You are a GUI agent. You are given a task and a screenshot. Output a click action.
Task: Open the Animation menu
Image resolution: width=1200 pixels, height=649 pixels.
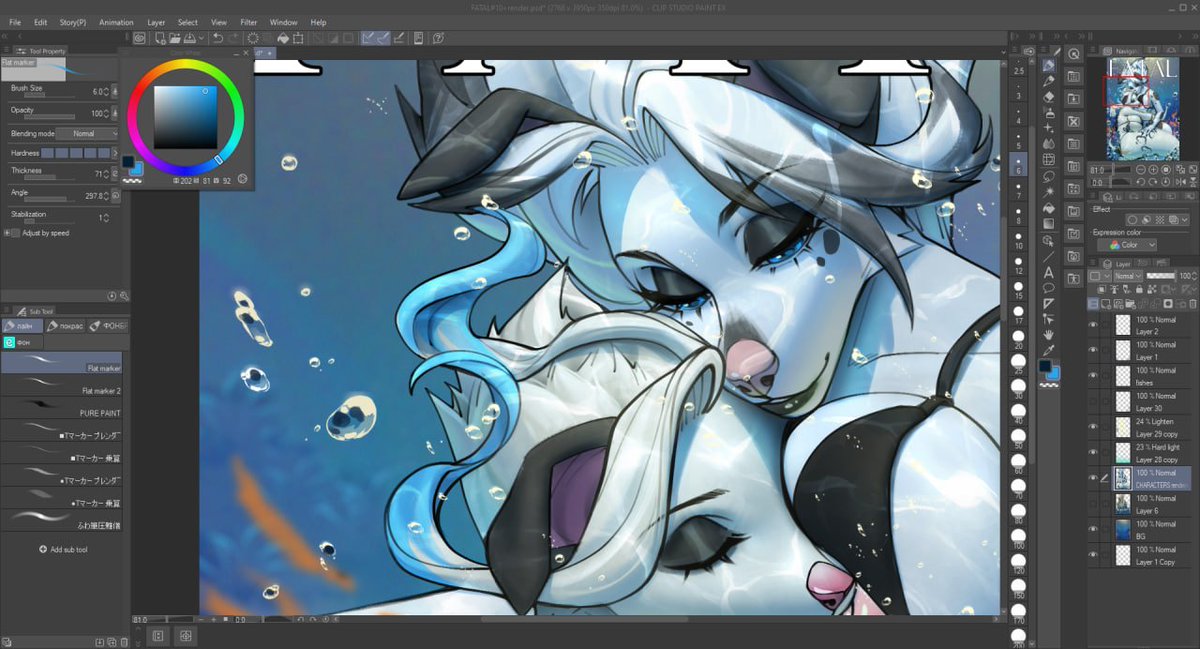[x=116, y=22]
